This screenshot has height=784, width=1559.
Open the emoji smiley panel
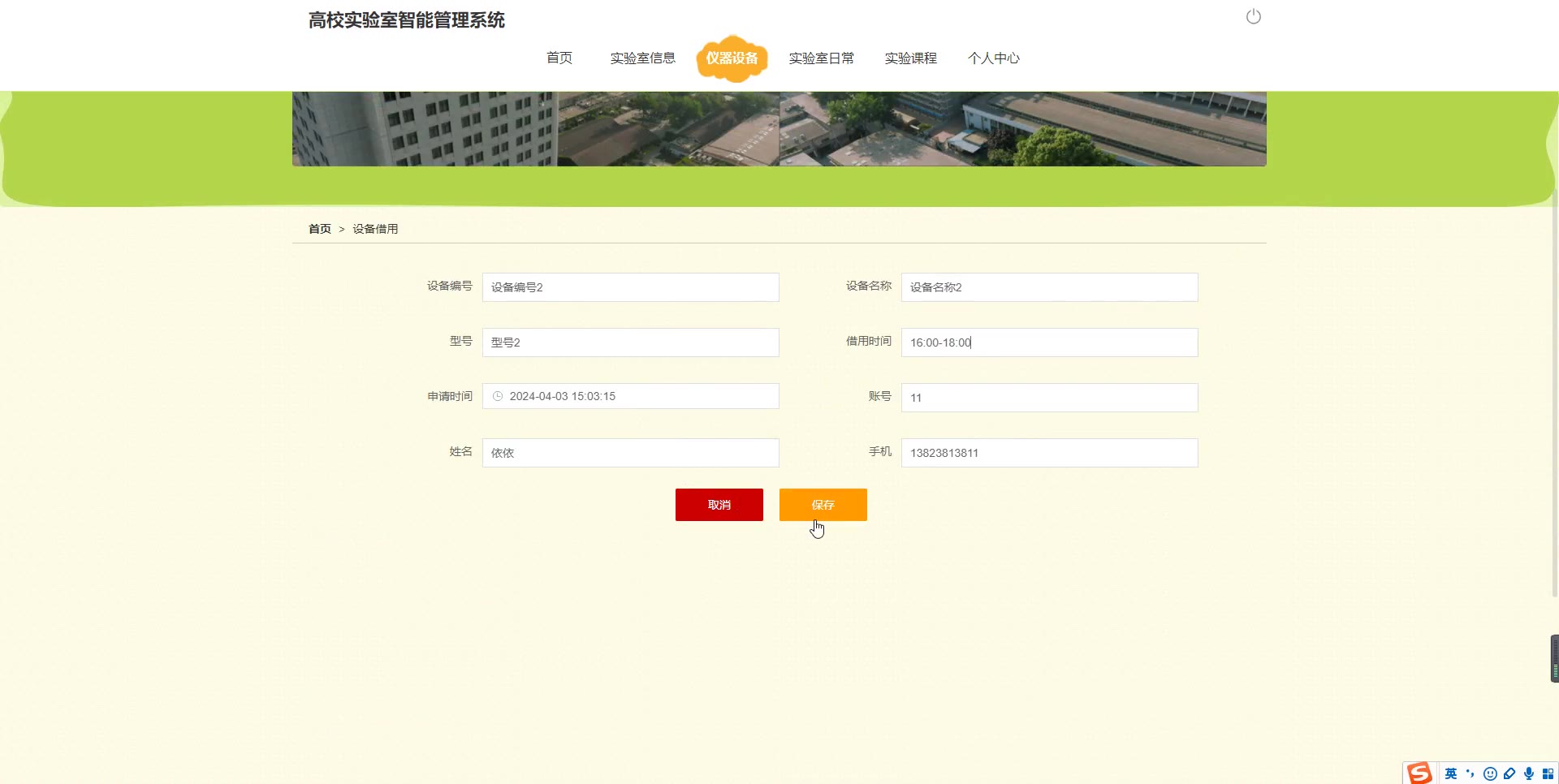[1490, 773]
